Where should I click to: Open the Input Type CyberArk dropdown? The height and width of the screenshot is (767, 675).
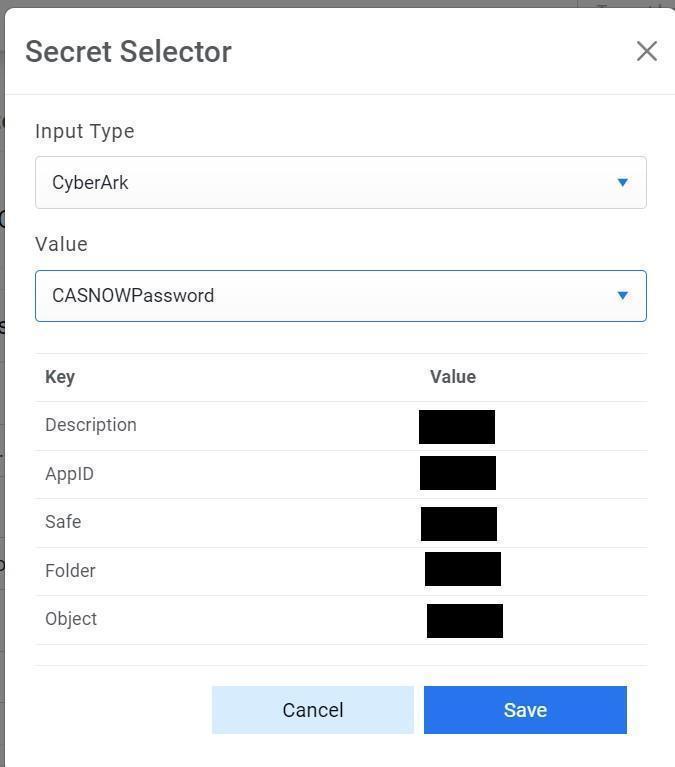click(340, 183)
